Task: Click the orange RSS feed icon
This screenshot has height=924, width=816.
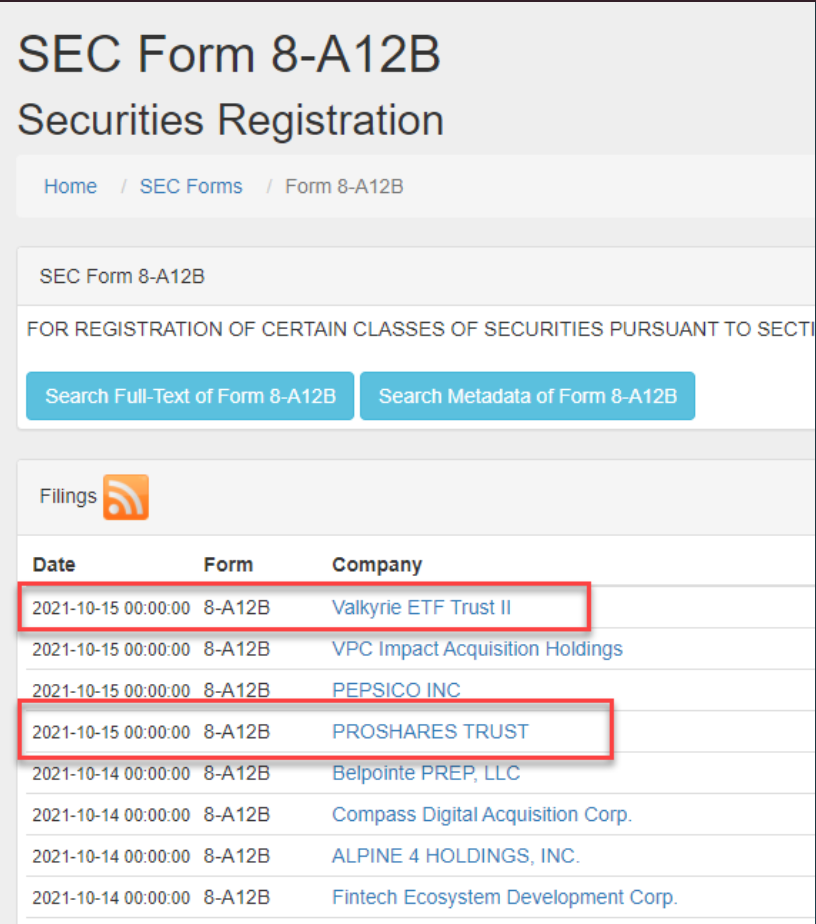Action: [125, 497]
